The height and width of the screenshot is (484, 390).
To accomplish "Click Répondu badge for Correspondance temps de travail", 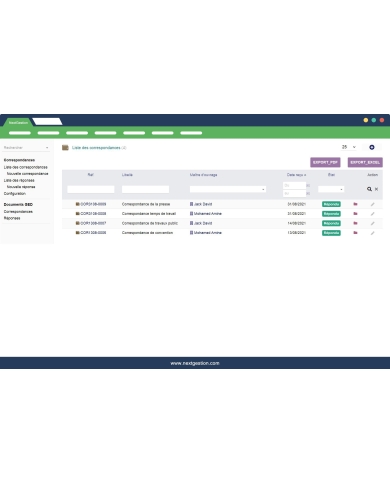I will (331, 214).
